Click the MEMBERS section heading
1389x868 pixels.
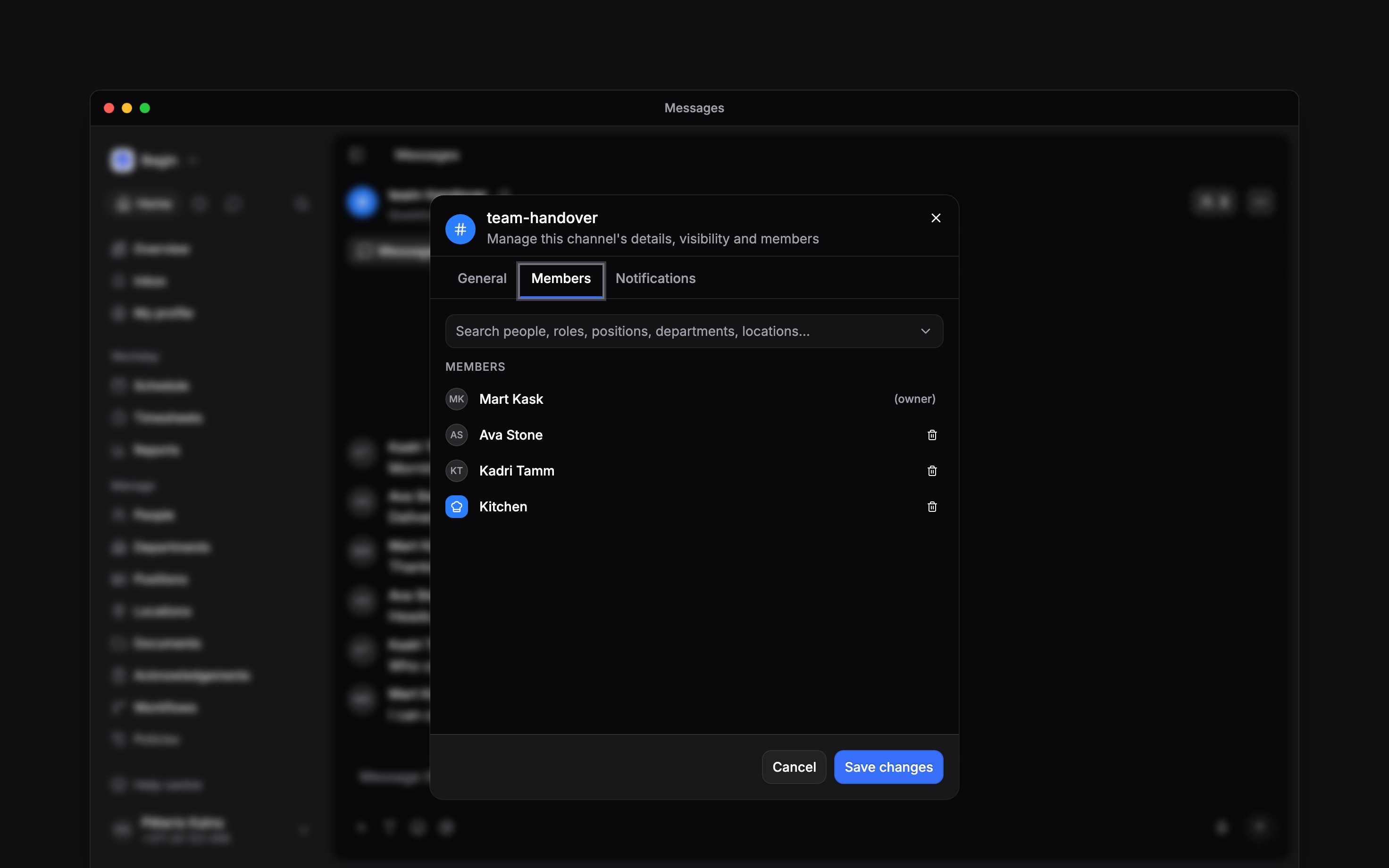pos(475,367)
